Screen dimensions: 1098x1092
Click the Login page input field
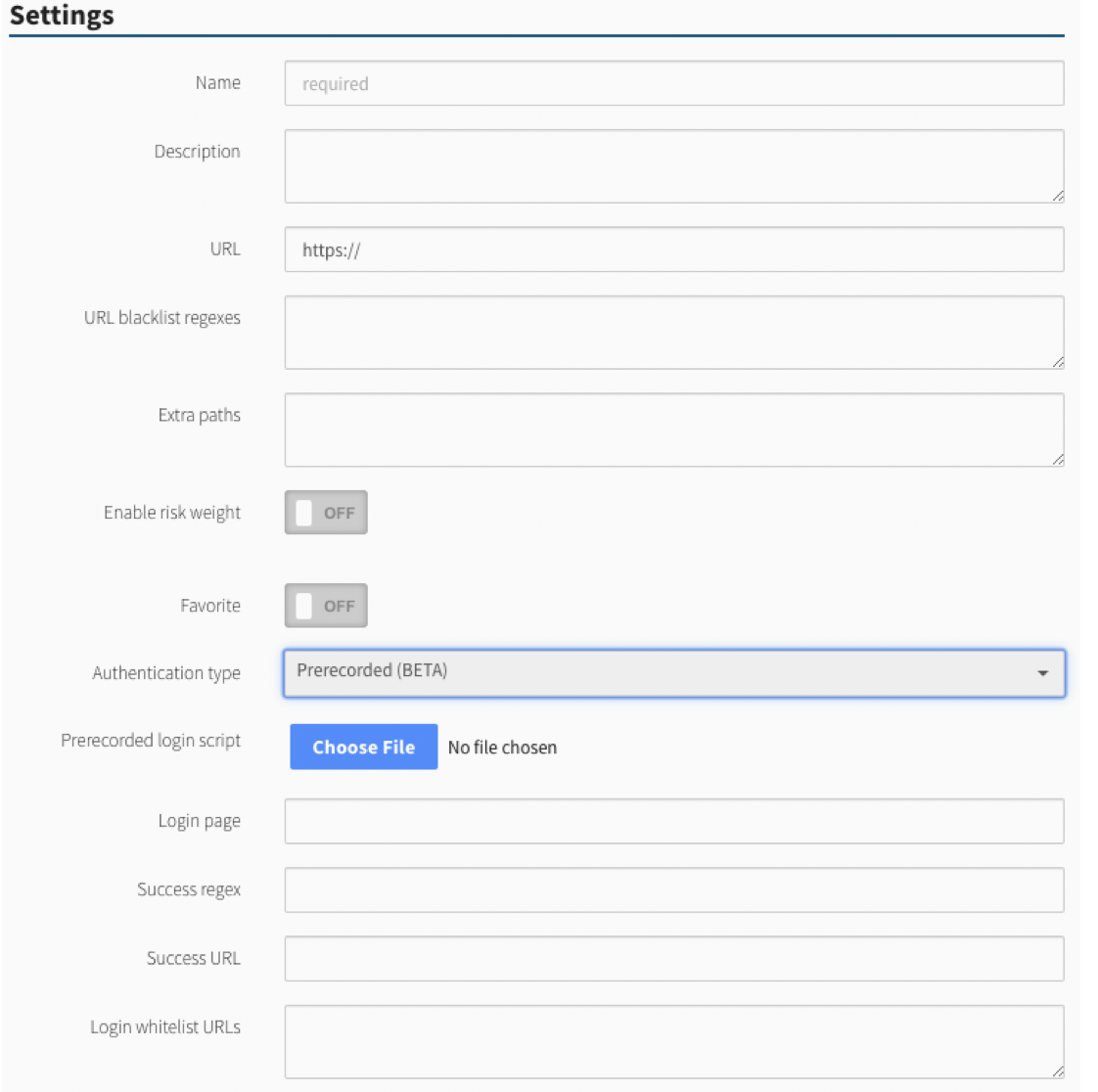pos(673,821)
